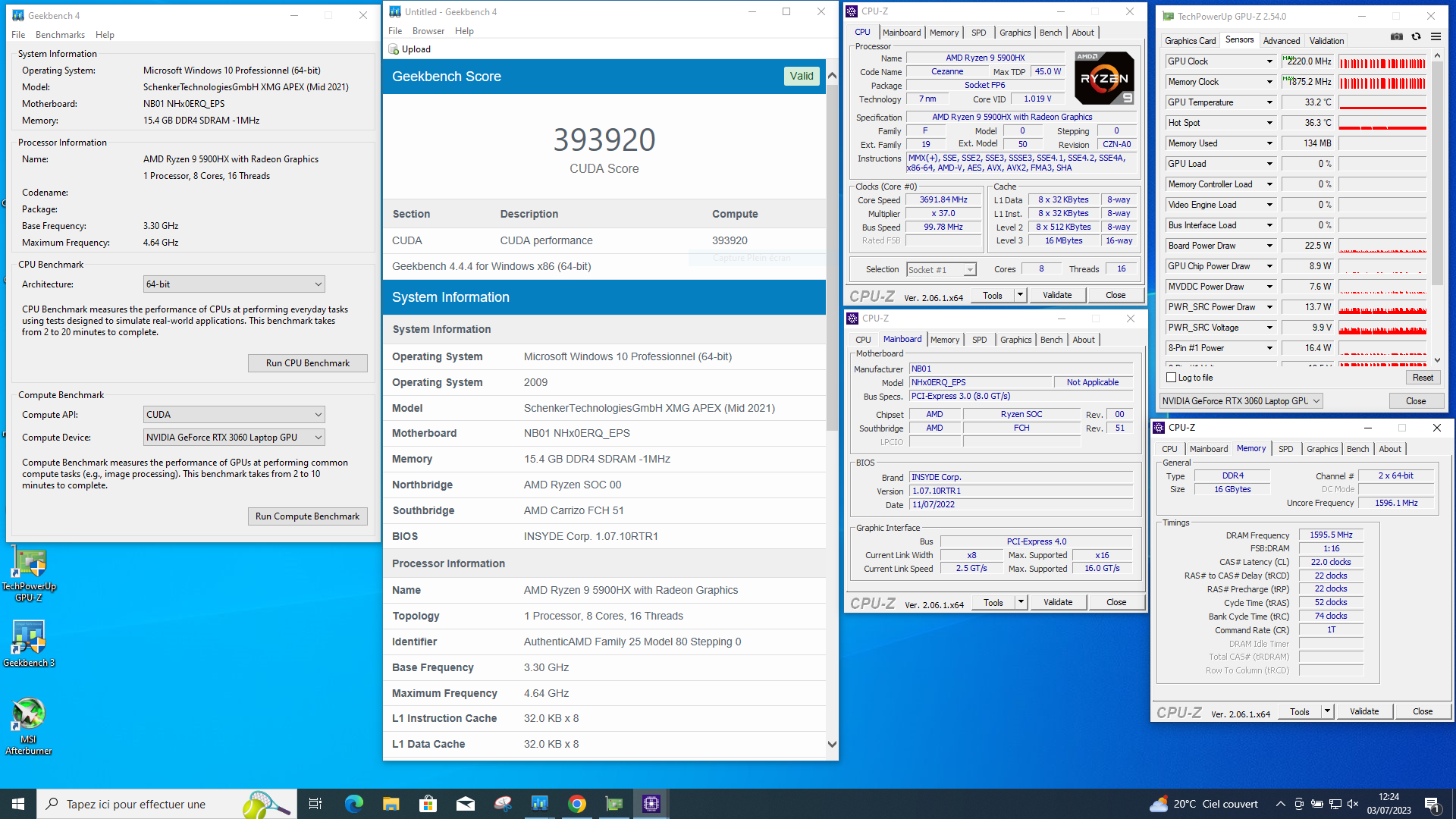
Task: Open Graphics tab in CPU-Z Memory window
Action: click(x=1322, y=449)
